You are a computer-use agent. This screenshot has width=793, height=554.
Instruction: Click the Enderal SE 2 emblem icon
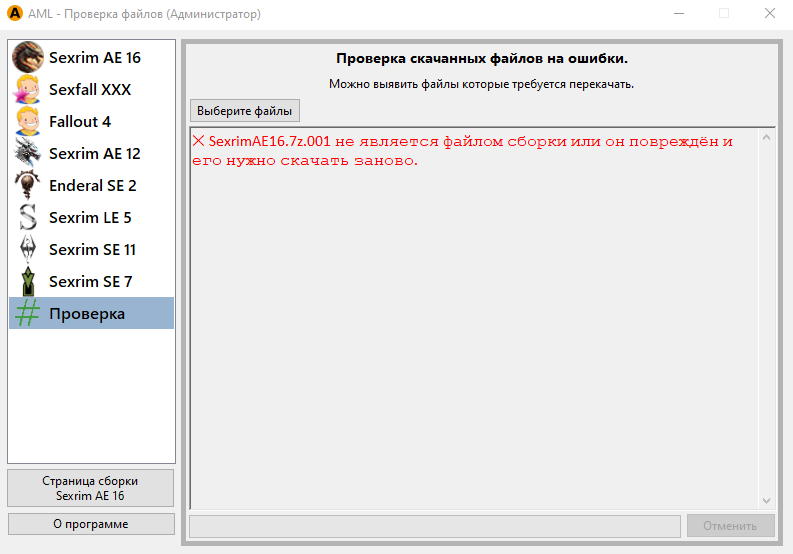coord(28,186)
